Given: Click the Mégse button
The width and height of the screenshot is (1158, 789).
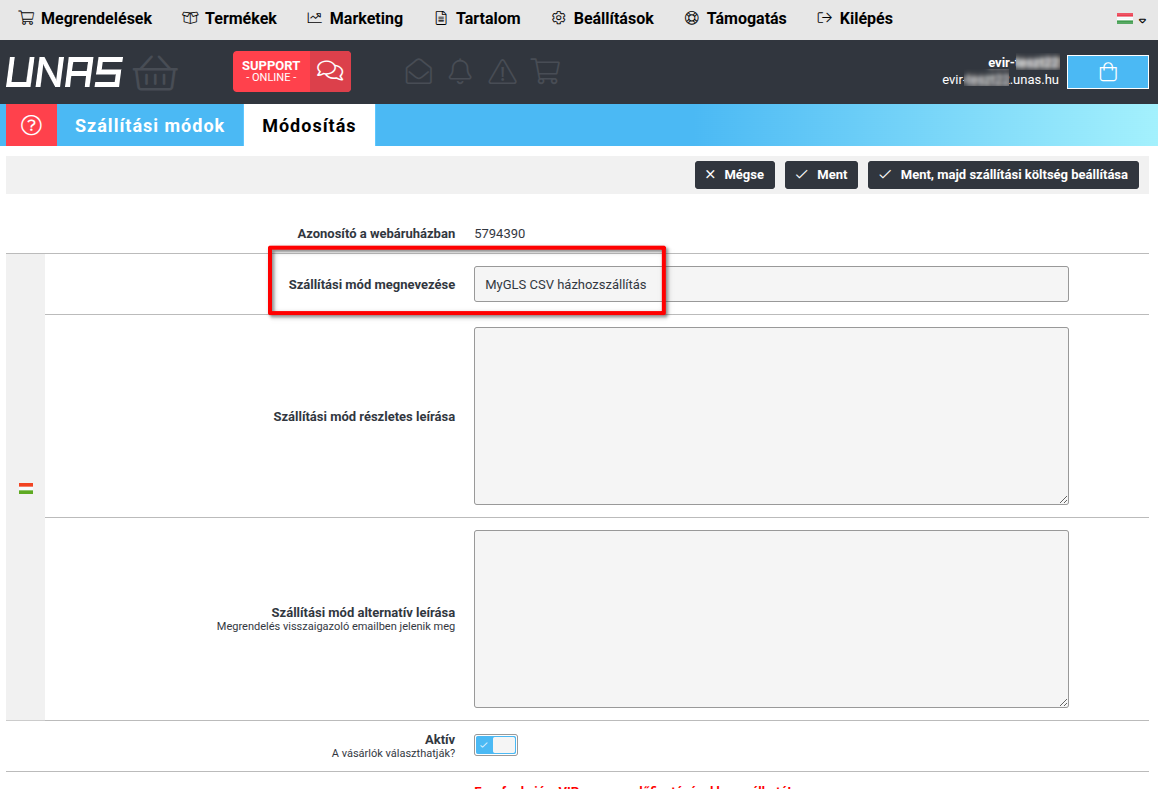Looking at the screenshot, I should (x=735, y=174).
